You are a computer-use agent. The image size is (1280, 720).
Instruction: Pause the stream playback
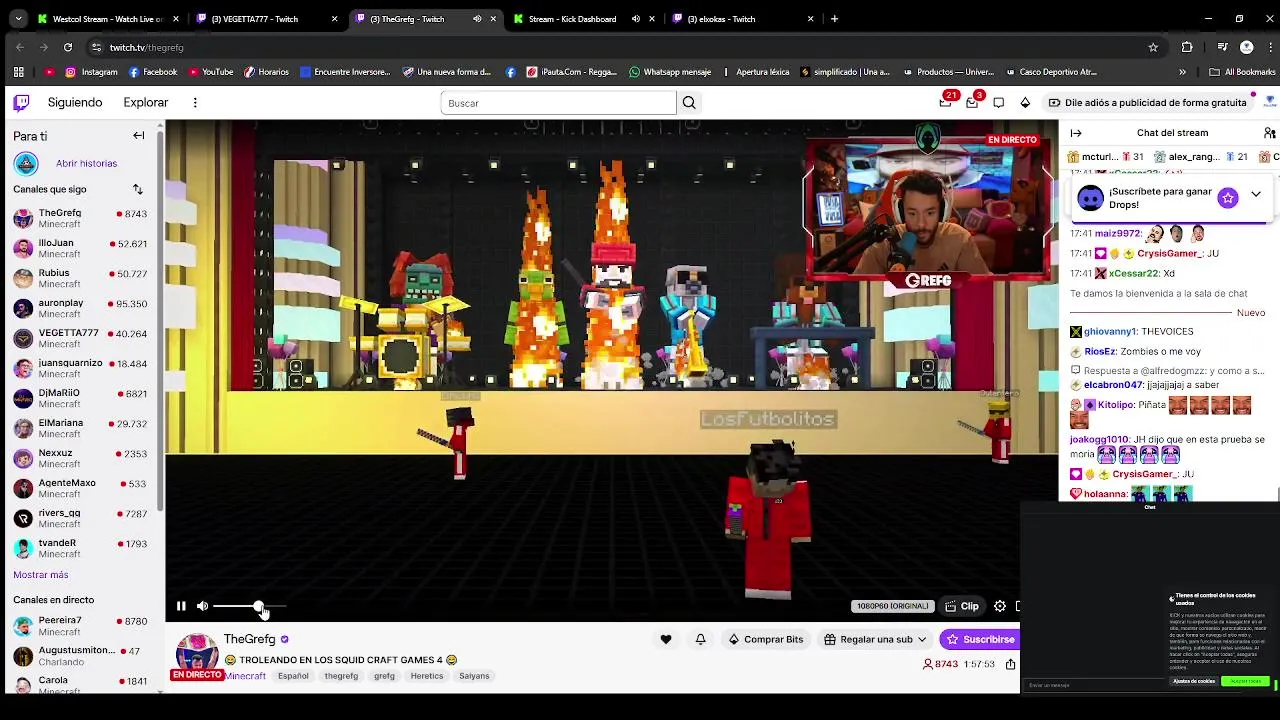click(x=181, y=606)
